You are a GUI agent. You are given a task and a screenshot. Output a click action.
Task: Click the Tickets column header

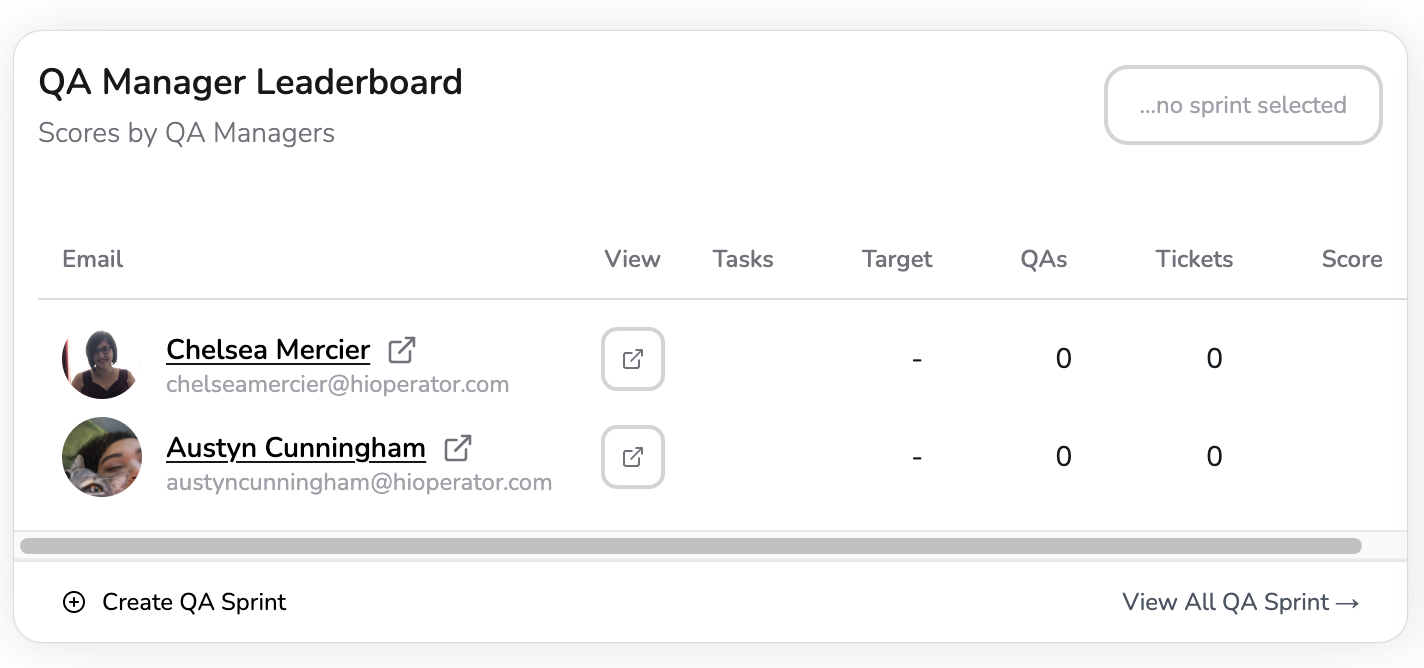[1194, 259]
